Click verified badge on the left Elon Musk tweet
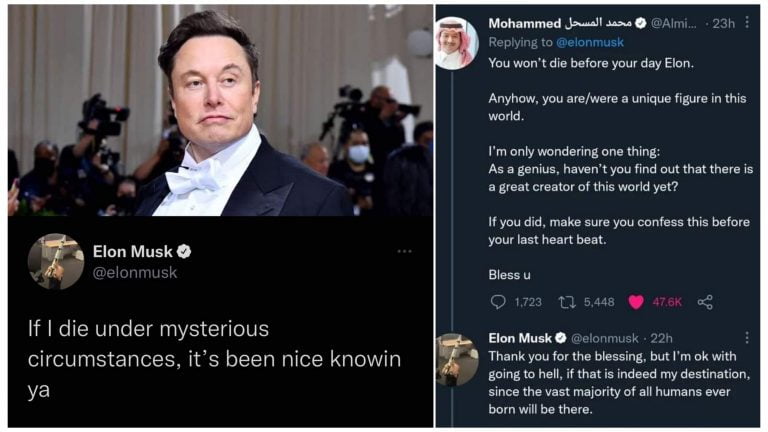 [x=184, y=251]
